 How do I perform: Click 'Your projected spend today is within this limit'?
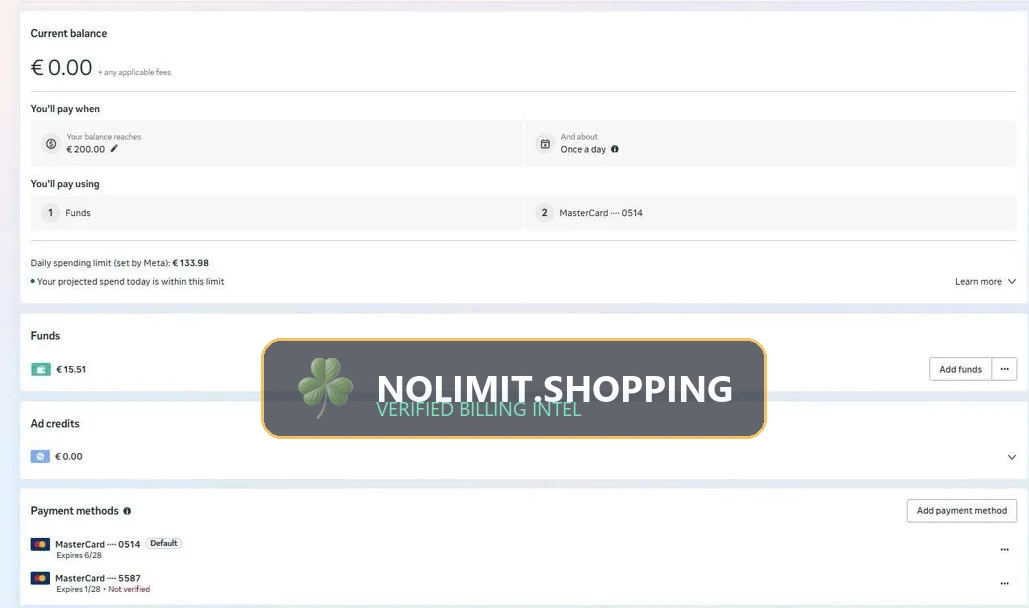pyautogui.click(x=131, y=282)
